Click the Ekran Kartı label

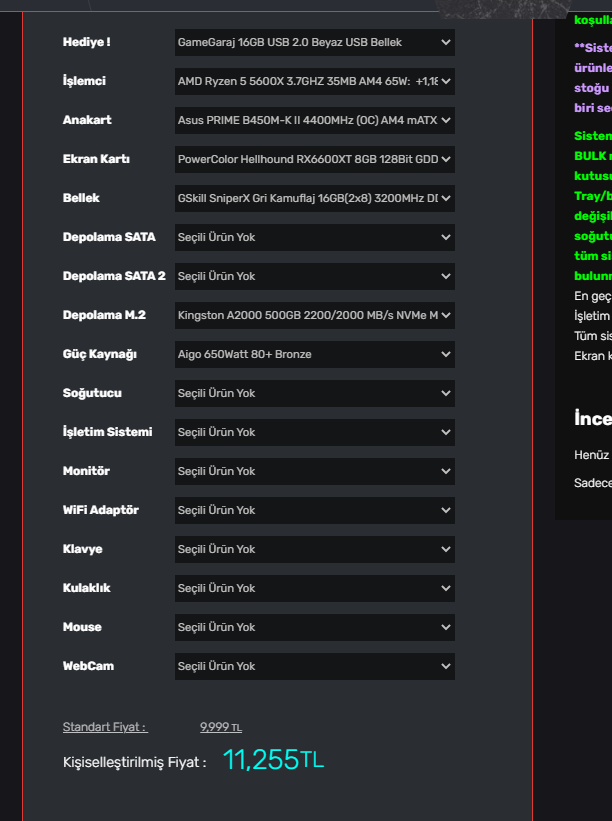tap(96, 159)
